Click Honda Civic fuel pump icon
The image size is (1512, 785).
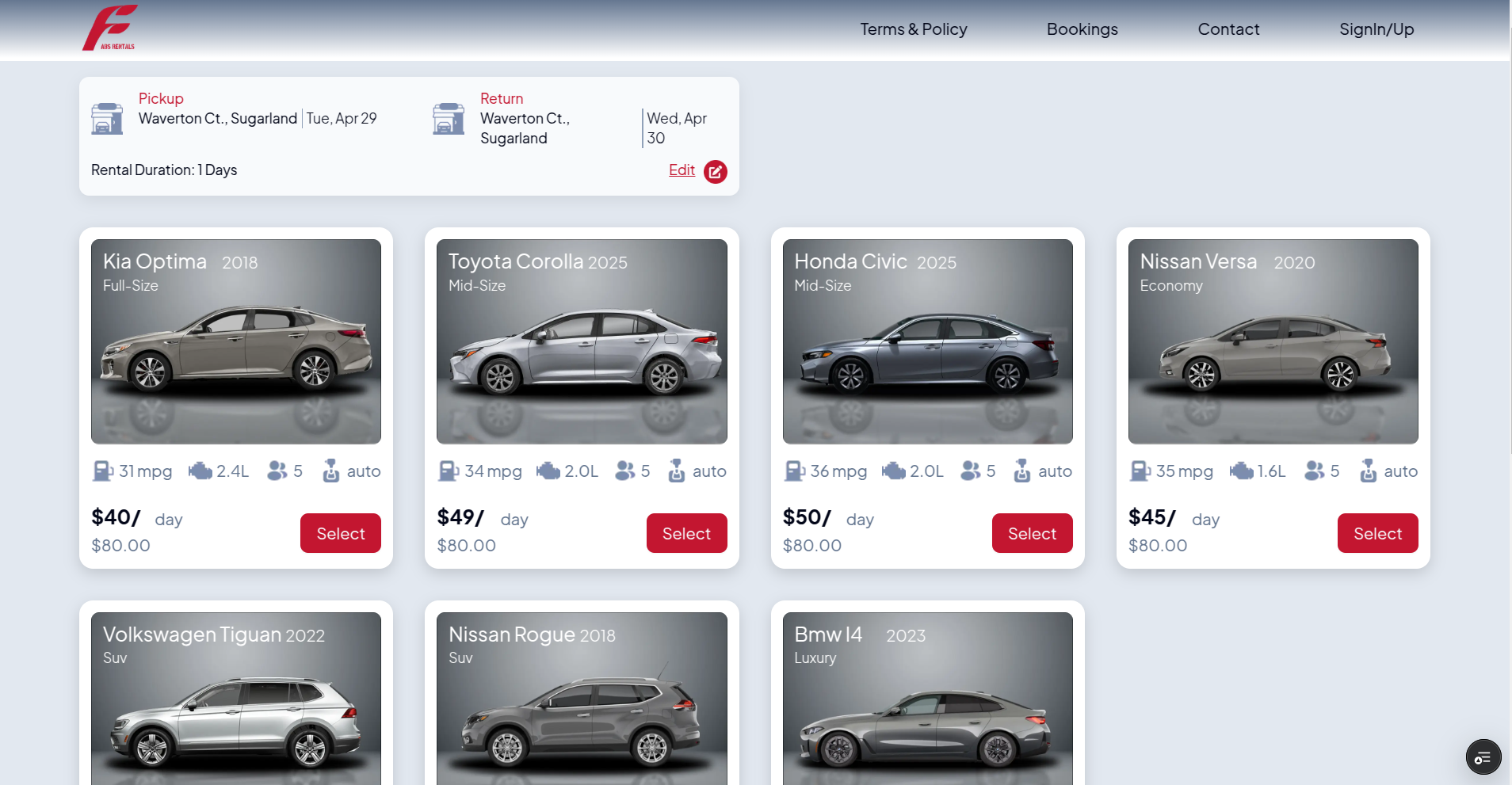795,471
